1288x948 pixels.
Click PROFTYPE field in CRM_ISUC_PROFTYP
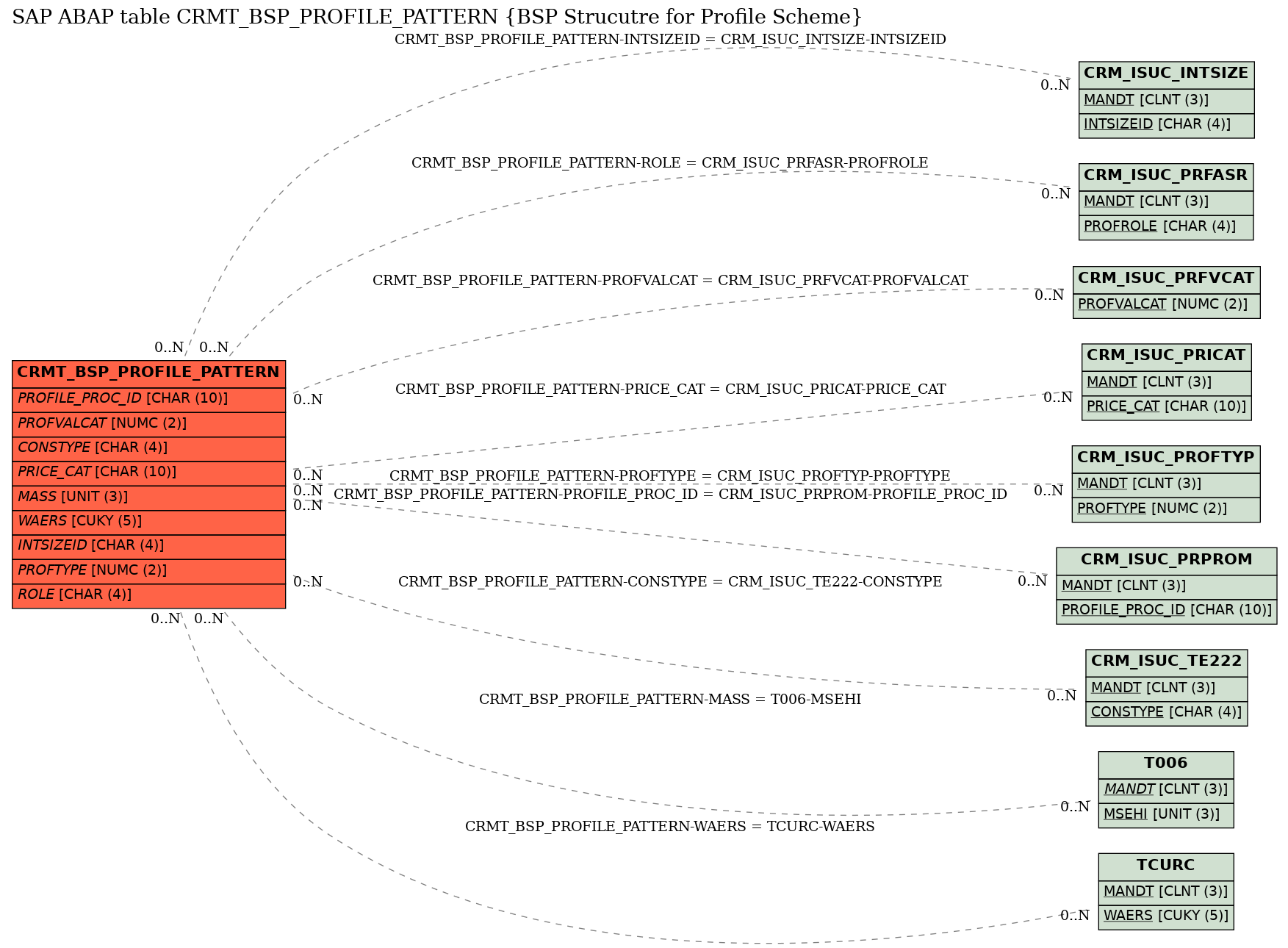click(x=1166, y=509)
